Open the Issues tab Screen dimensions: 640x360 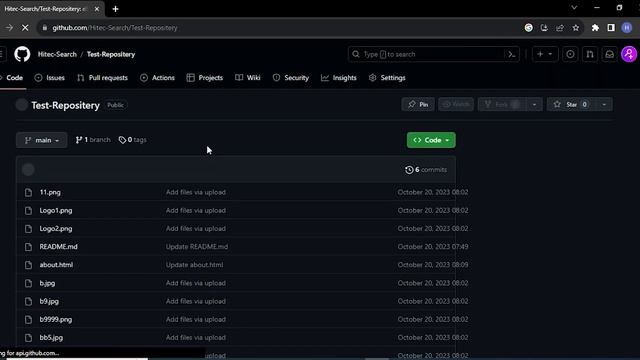50,78
